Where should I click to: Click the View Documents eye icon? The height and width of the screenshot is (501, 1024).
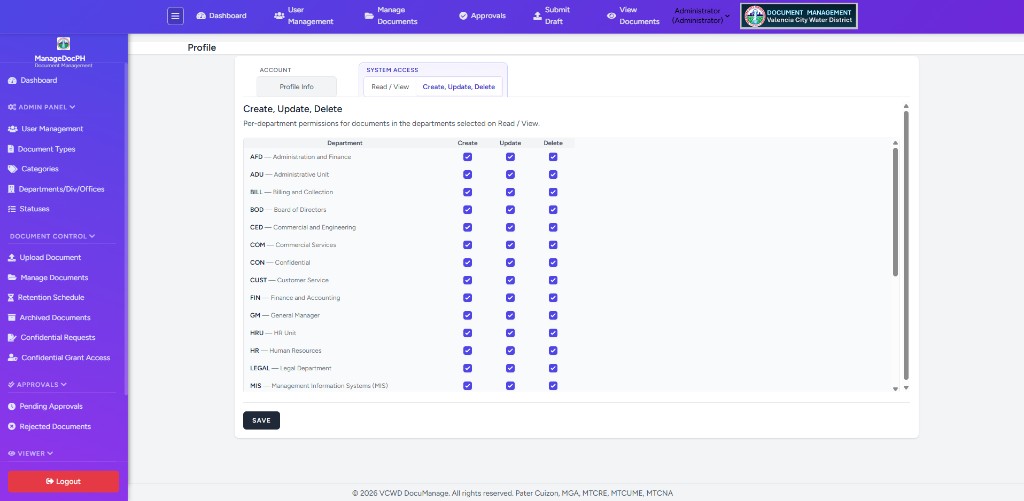coord(611,16)
